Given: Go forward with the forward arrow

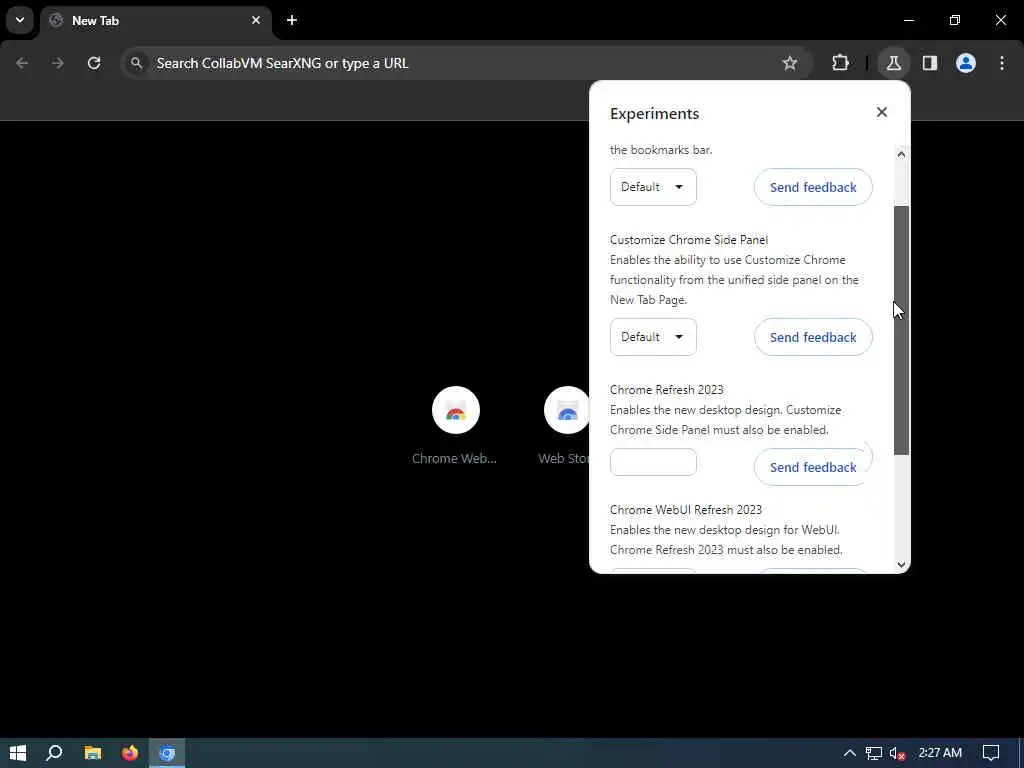Looking at the screenshot, I should click(58, 63).
